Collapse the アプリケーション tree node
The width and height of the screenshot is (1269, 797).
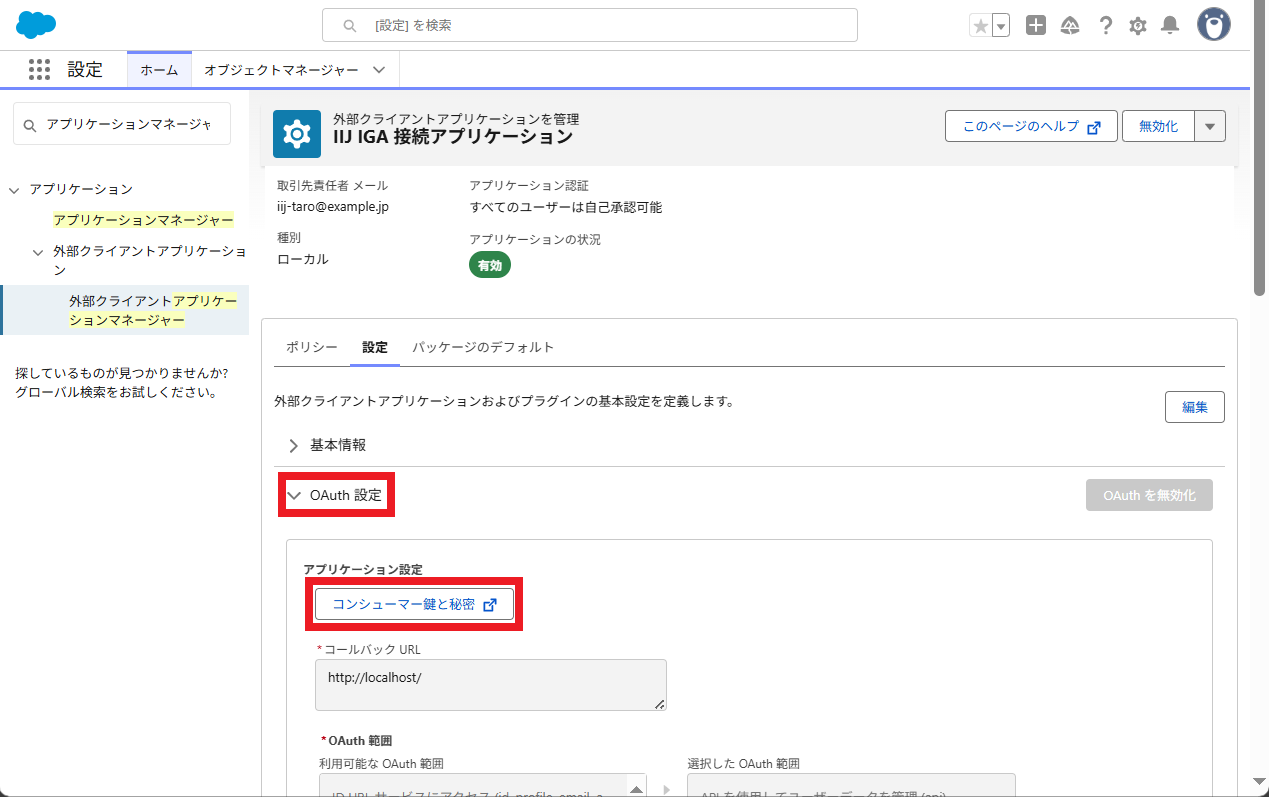click(x=14, y=189)
